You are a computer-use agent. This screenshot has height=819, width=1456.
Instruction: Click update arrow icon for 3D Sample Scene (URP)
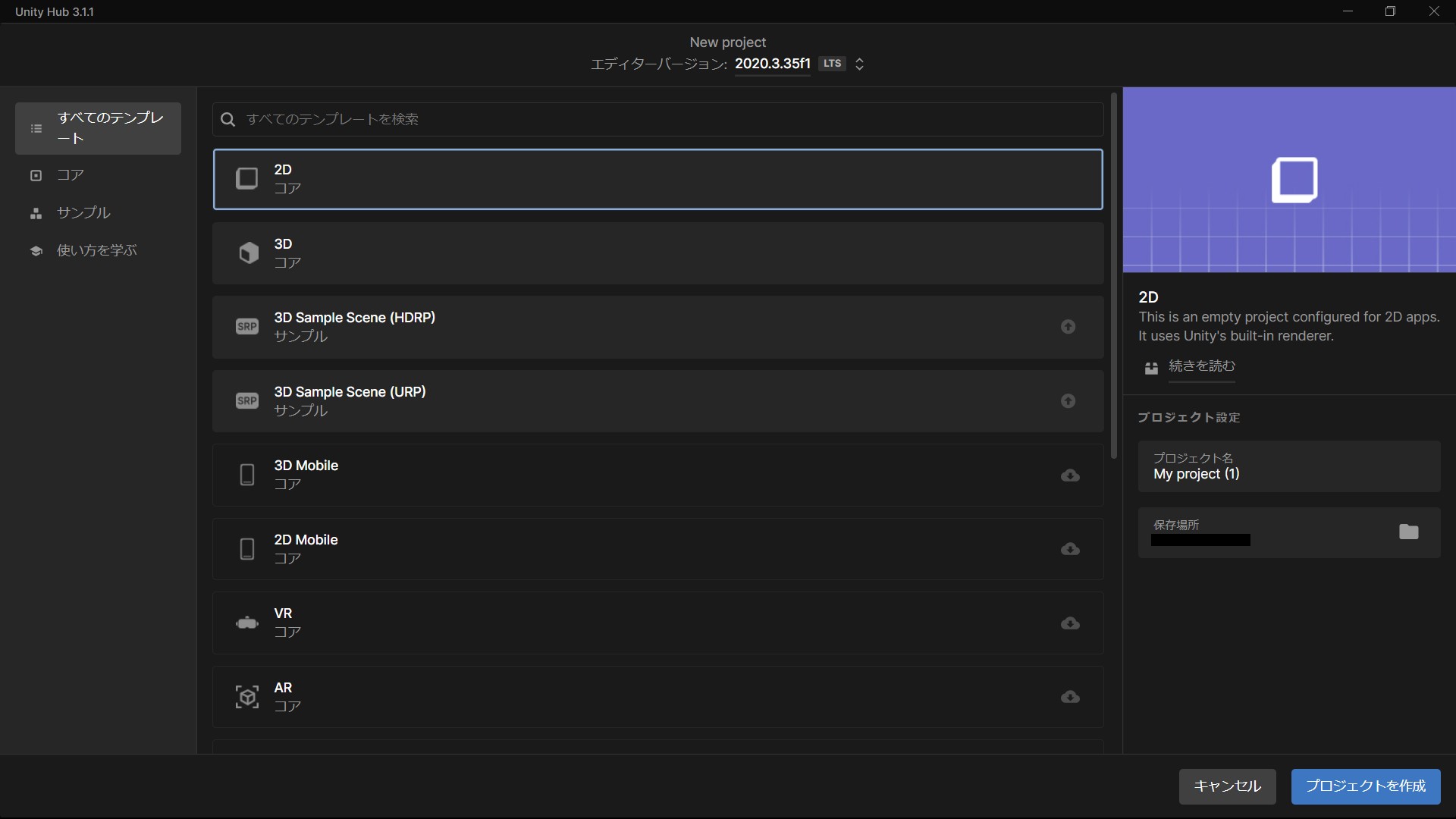click(x=1068, y=400)
